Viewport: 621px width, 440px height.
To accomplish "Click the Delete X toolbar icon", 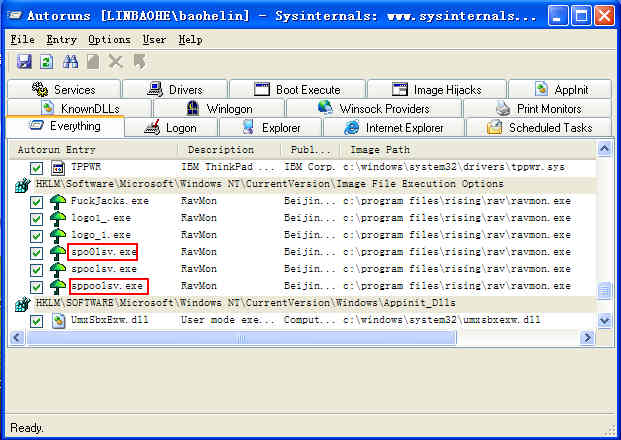I will [116, 62].
